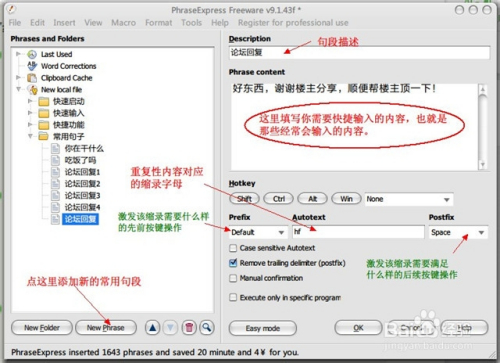Image resolution: width=500 pixels, height=363 pixels.
Task: Open the View menu
Action: pyautogui.click(x=93, y=23)
